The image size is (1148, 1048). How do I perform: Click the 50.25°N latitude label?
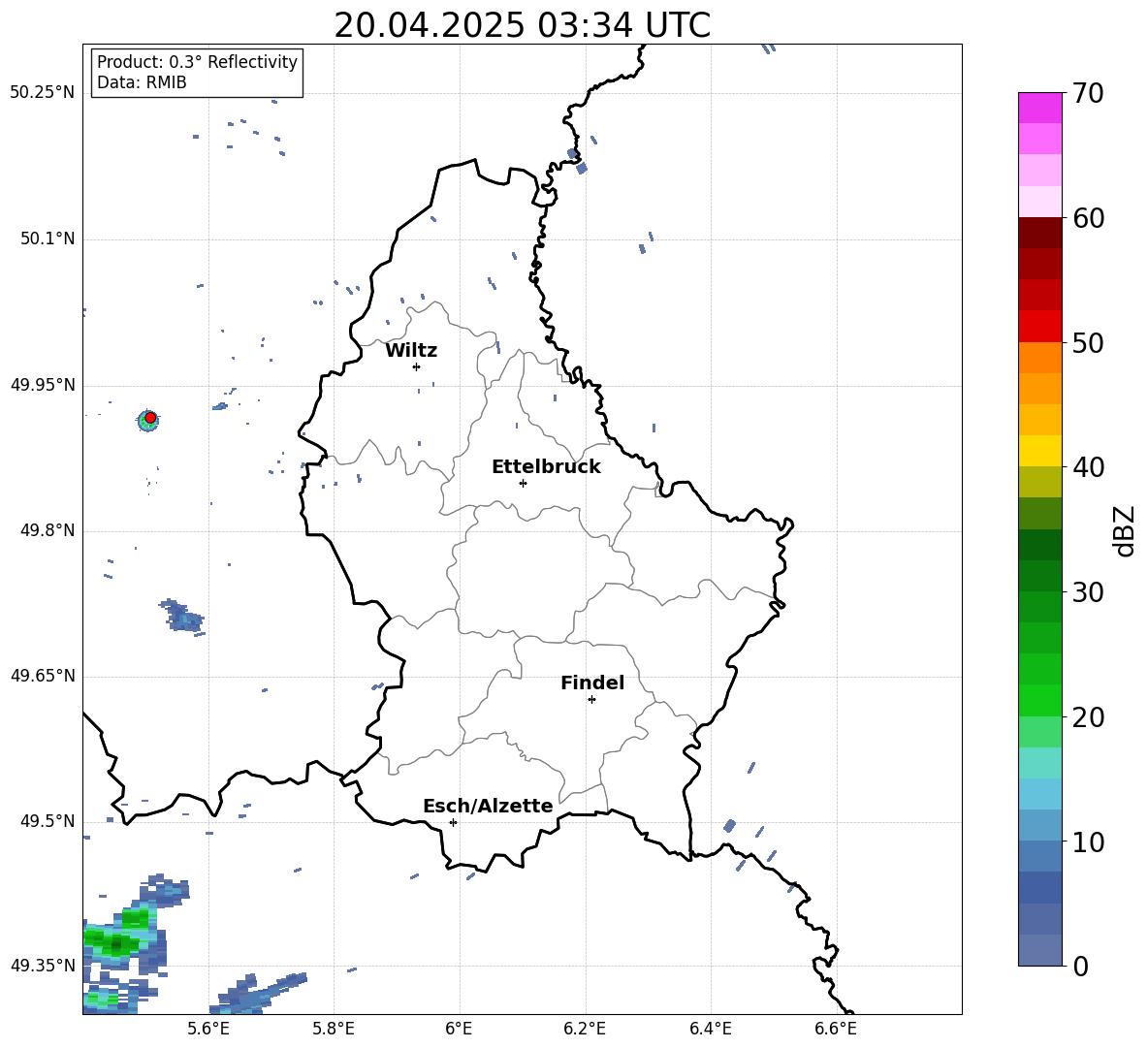point(42,93)
